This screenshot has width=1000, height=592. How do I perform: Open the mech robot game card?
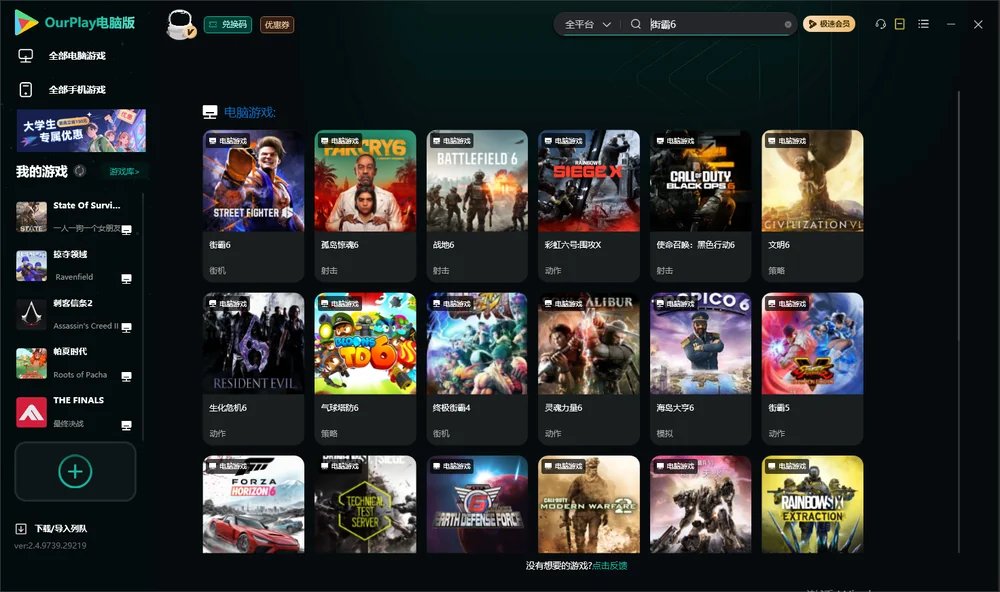tap(700, 504)
